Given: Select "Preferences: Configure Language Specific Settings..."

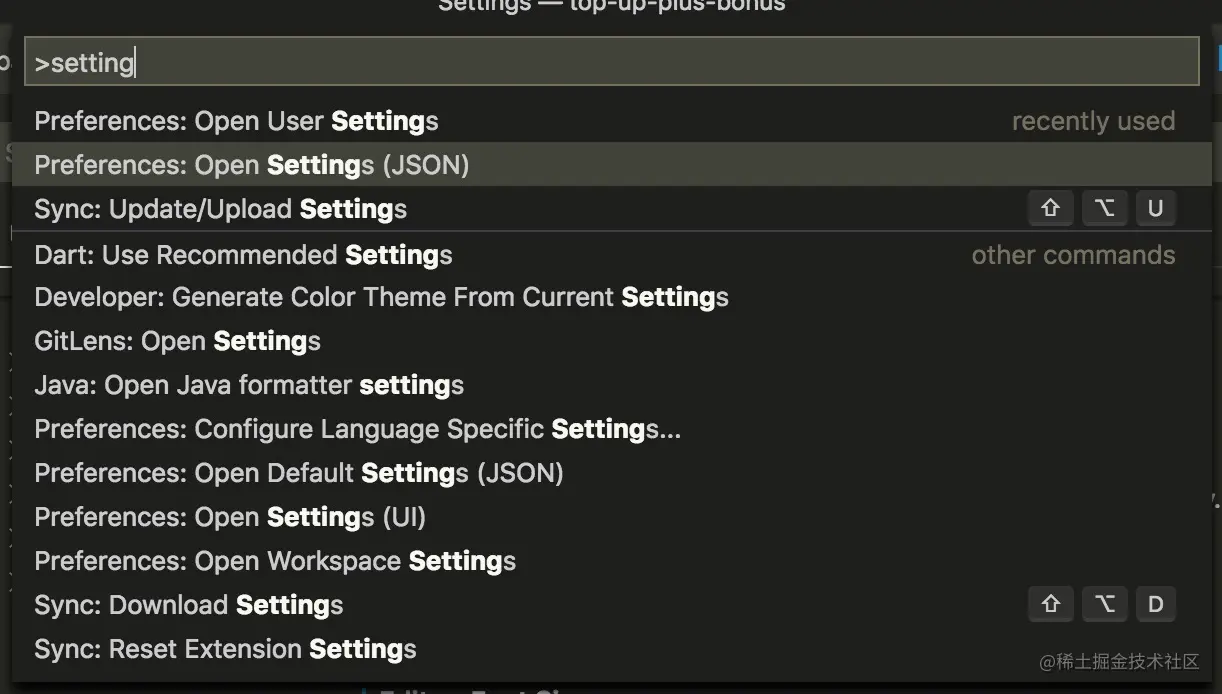Looking at the screenshot, I should point(357,428).
